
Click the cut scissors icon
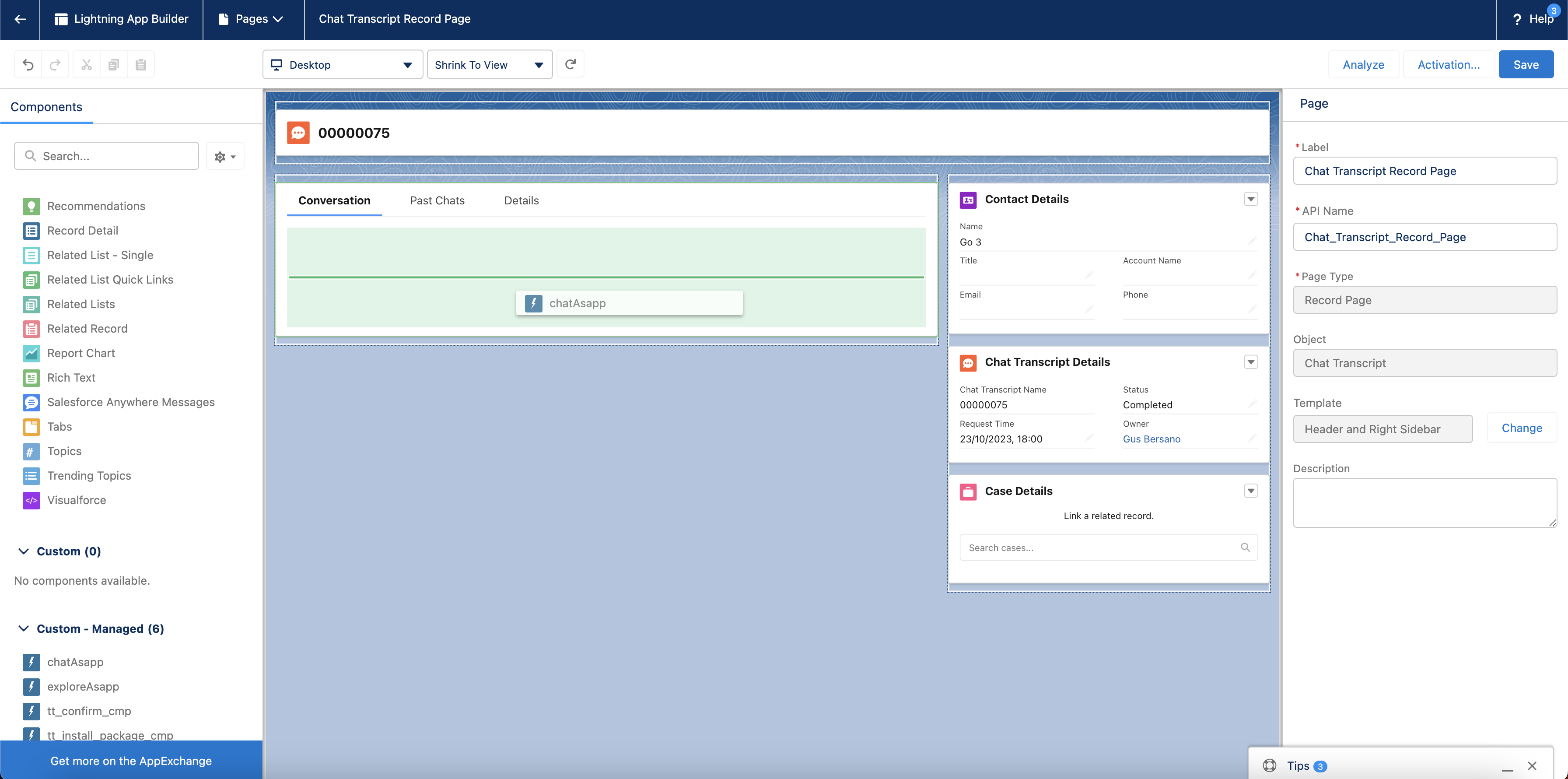87,65
